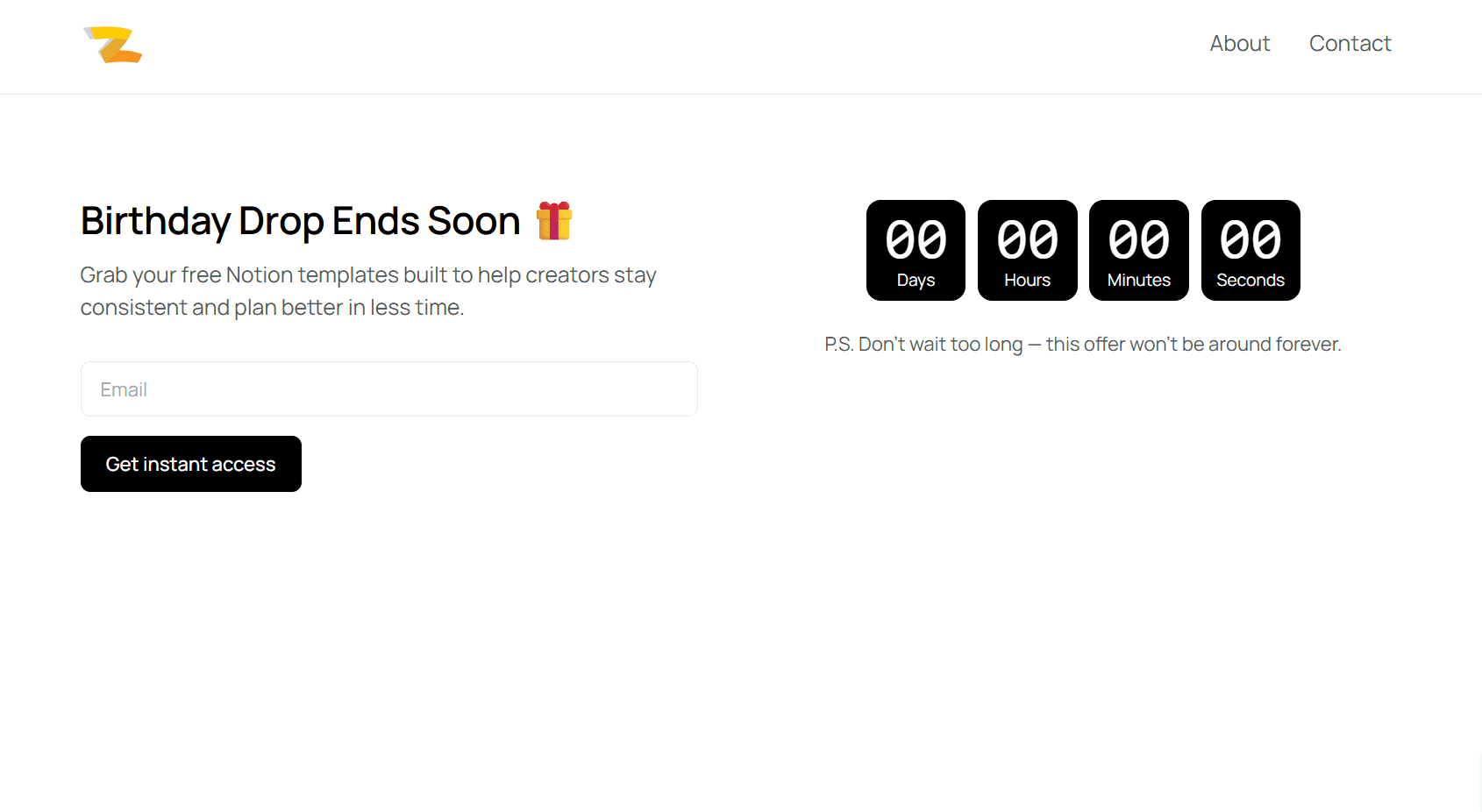This screenshot has height=812, width=1482.
Task: Open the About page link
Action: coord(1239,43)
